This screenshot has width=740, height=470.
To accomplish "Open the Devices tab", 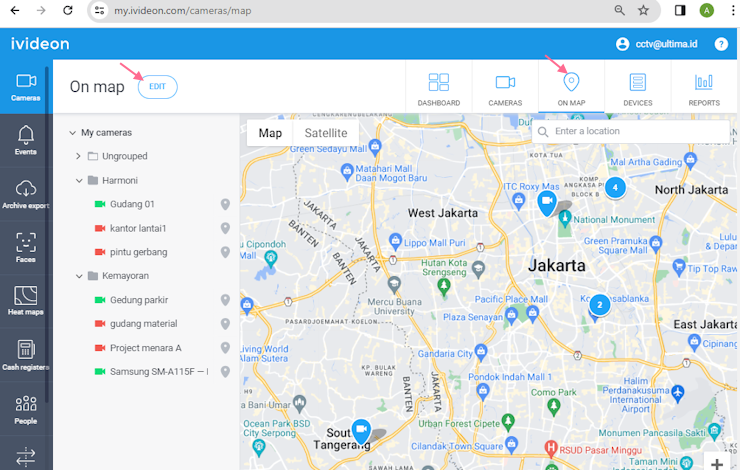I will [638, 89].
